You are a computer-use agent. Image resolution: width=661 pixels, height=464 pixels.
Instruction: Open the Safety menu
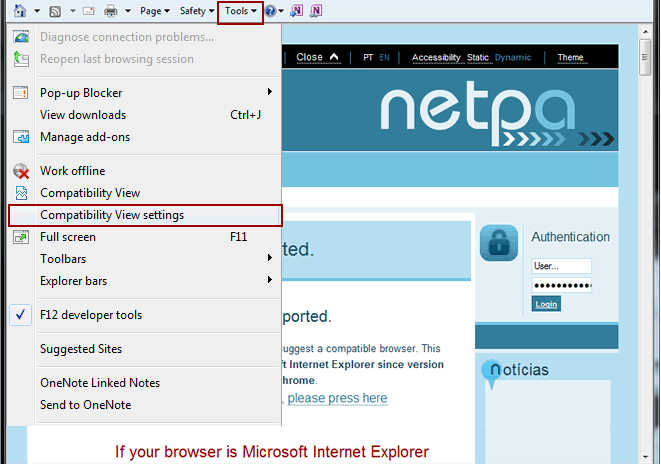(x=197, y=11)
